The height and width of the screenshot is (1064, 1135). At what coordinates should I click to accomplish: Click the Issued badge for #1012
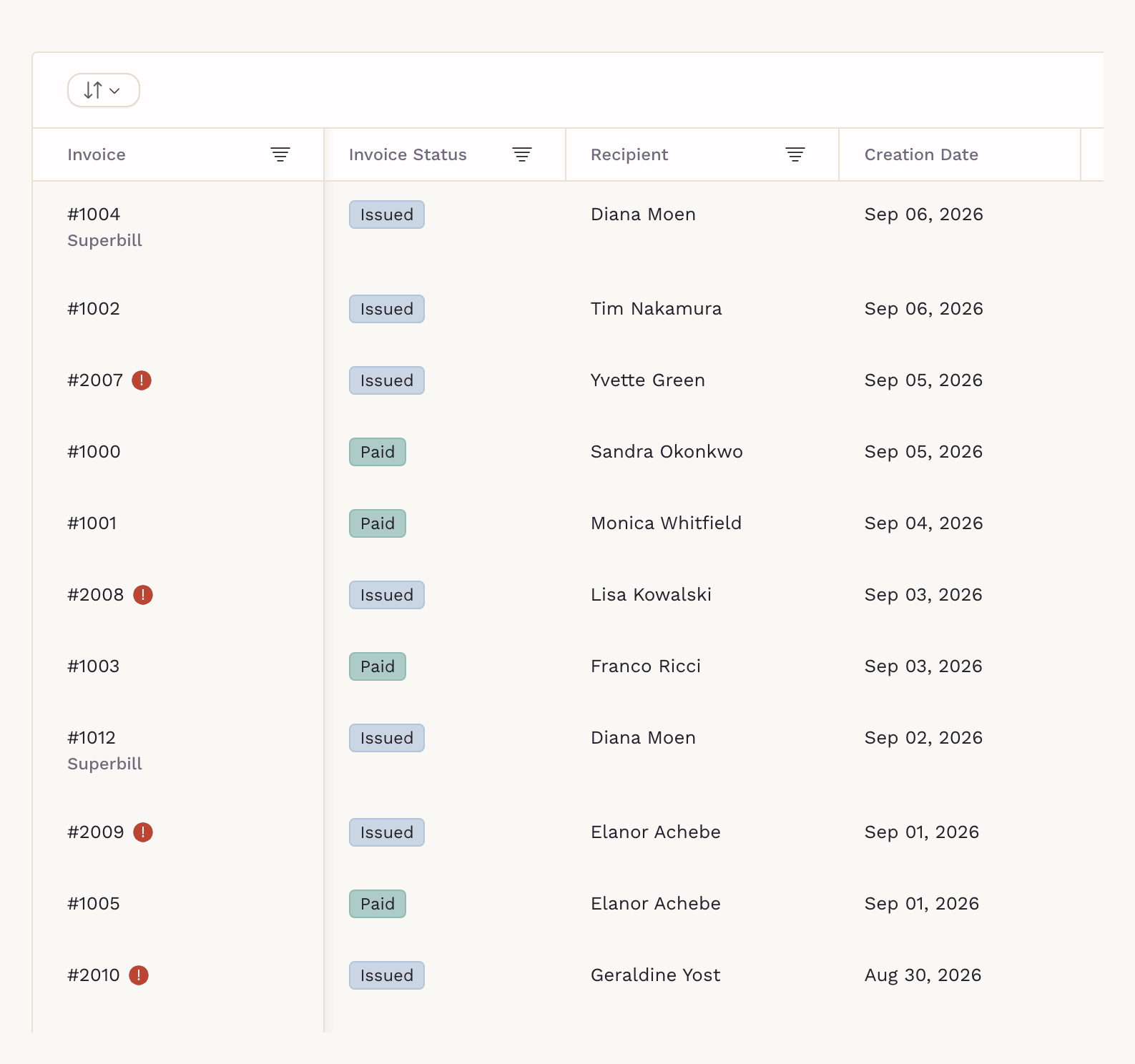[x=387, y=738]
